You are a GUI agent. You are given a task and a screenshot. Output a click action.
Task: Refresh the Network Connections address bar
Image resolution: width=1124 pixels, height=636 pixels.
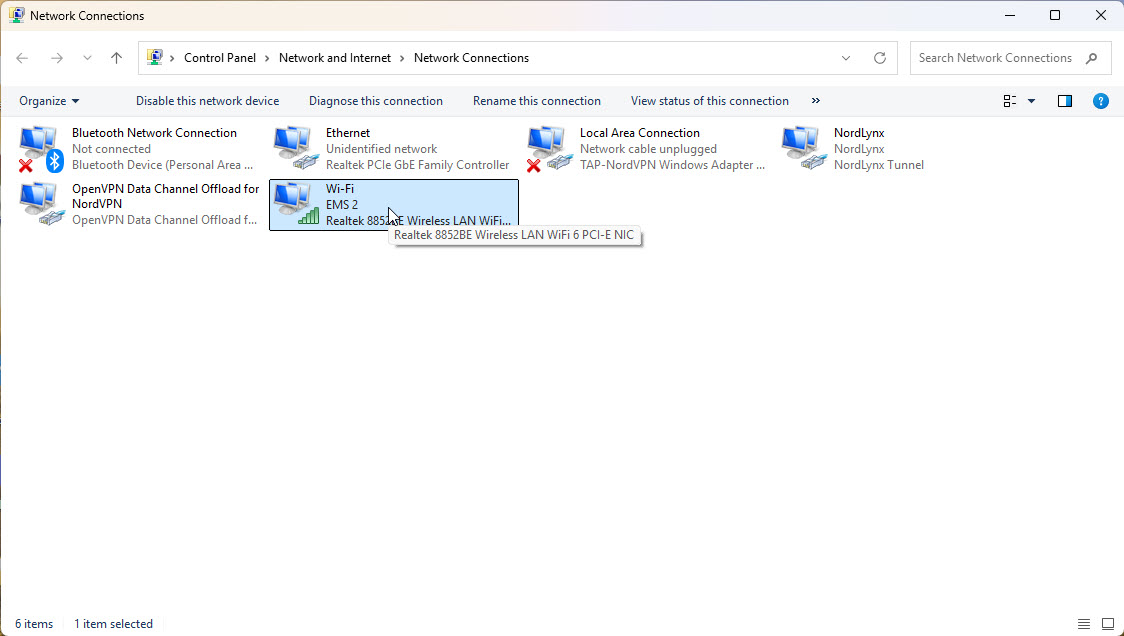click(x=880, y=58)
